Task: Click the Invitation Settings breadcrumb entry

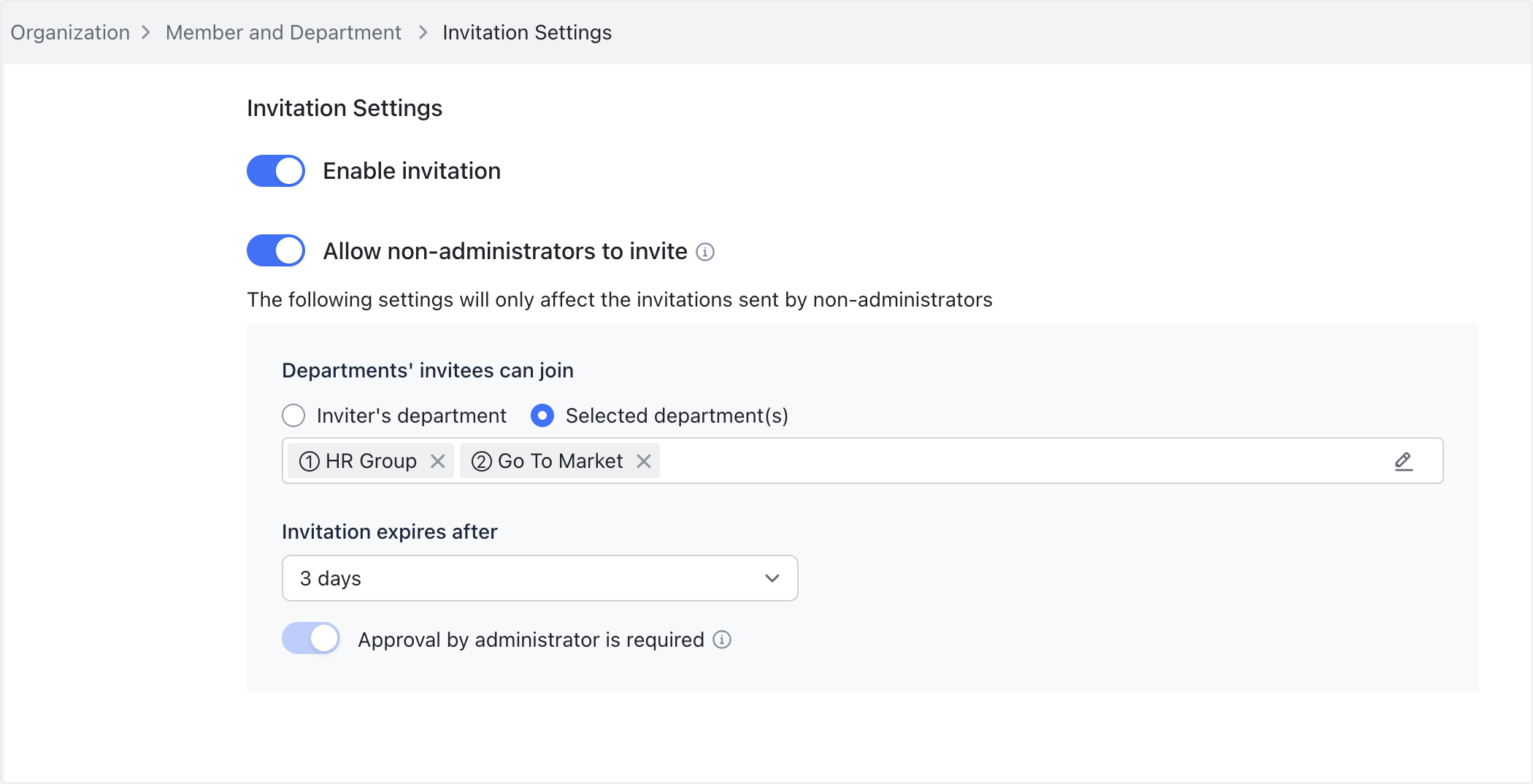Action: pyautogui.click(x=526, y=32)
